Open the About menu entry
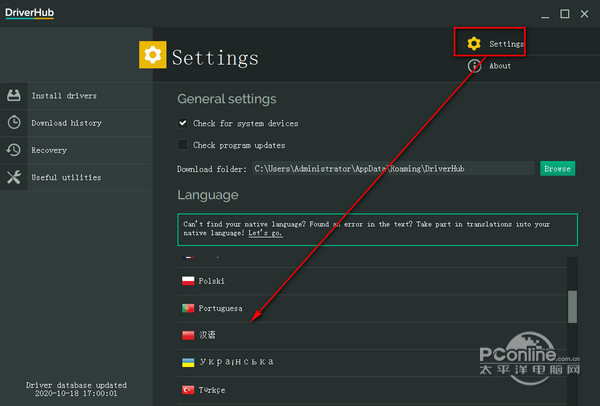Viewport: 600px width, 406px height. coord(500,66)
